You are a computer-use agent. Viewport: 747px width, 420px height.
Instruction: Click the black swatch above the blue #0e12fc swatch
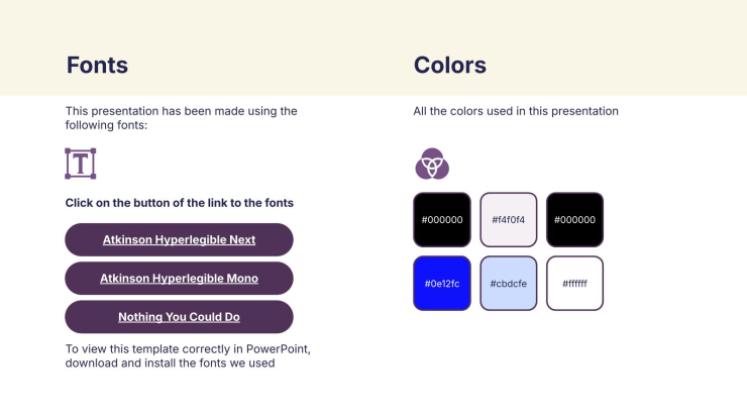[x=441, y=220]
